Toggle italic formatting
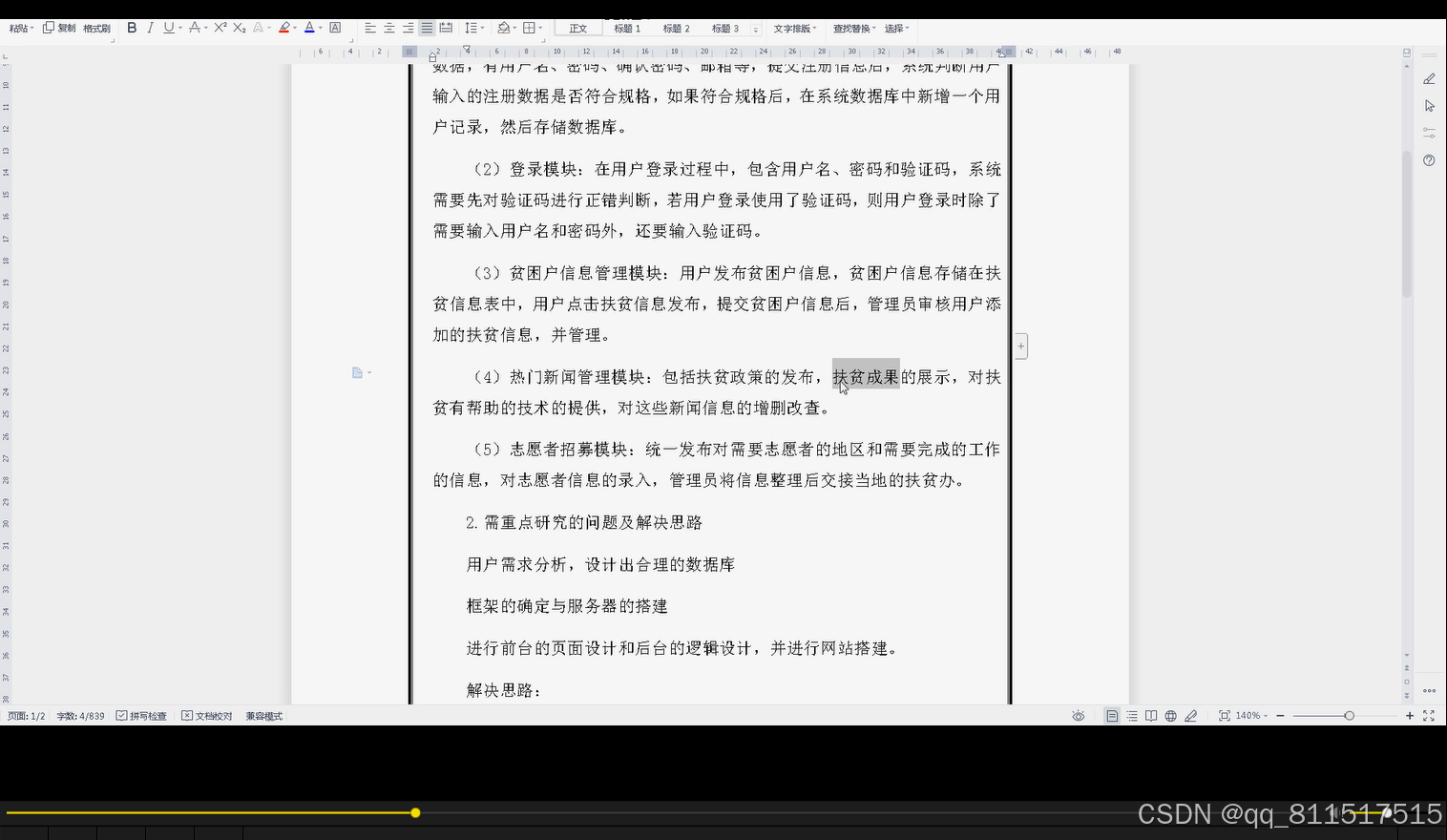This screenshot has width=1447, height=840. 152,28
